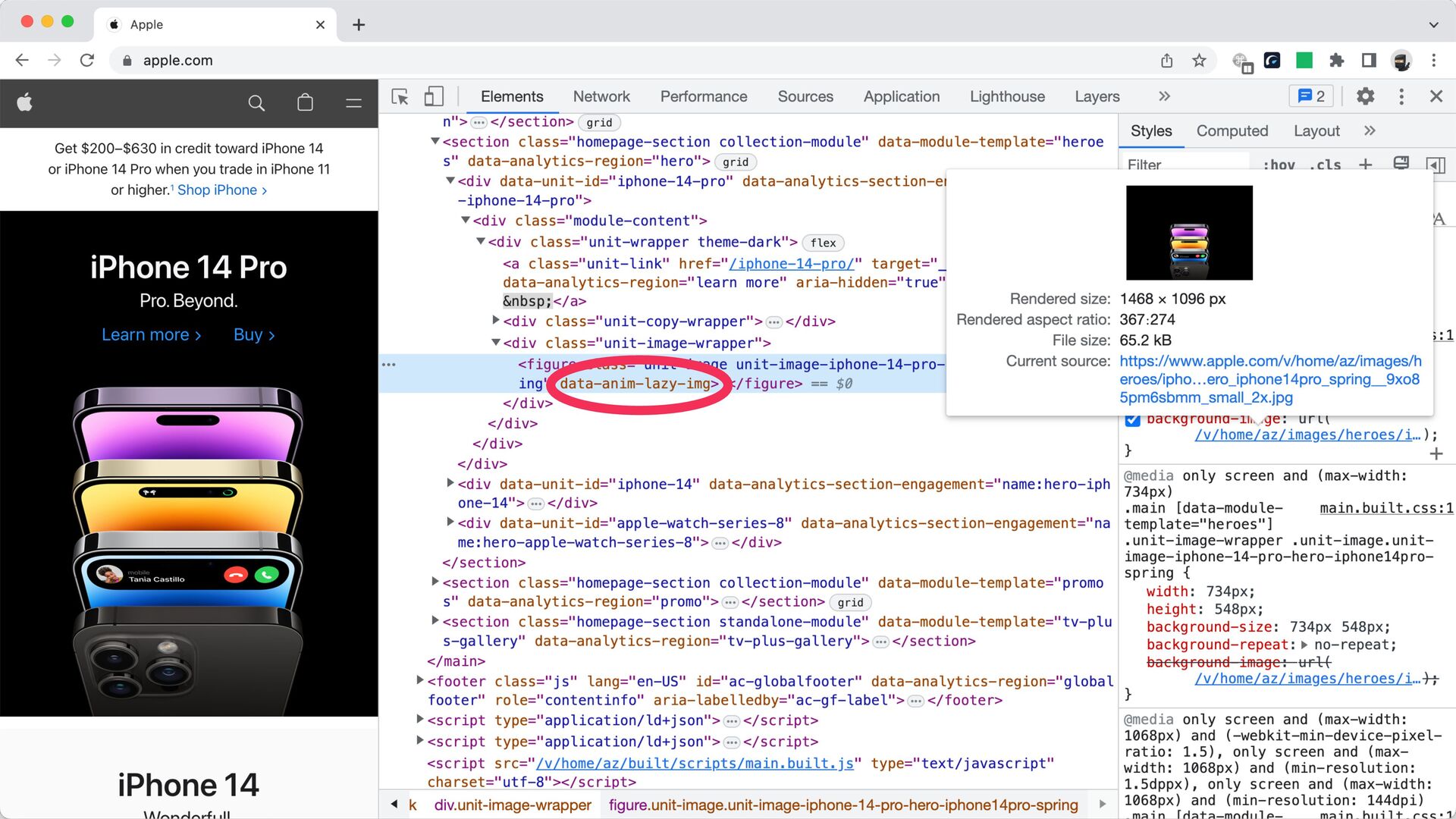Open the Extensions puzzle icon
The image size is (1456, 819).
tap(1336, 60)
